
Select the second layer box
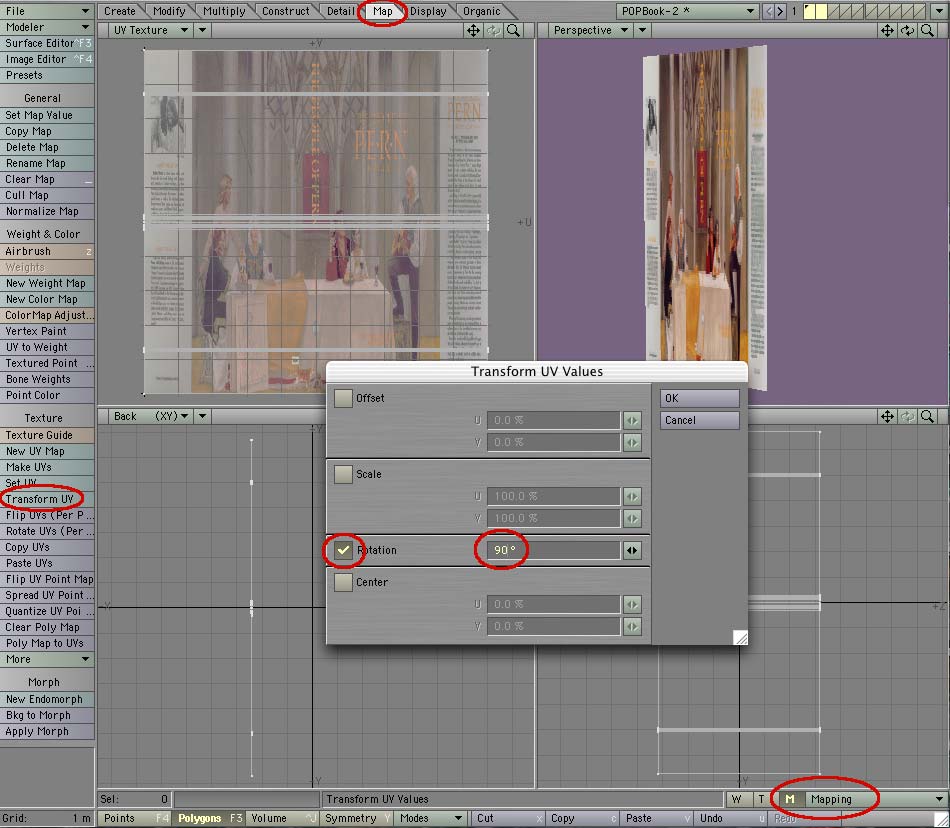[x=821, y=11]
